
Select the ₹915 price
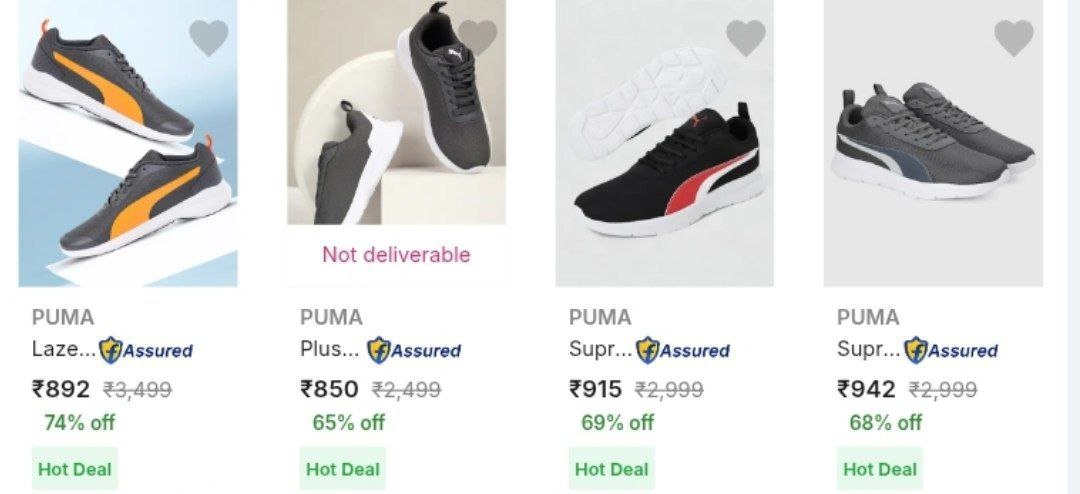[x=595, y=389]
